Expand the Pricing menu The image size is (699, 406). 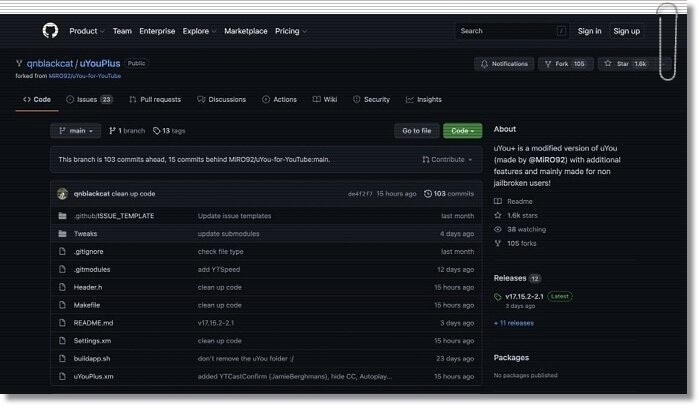click(291, 31)
